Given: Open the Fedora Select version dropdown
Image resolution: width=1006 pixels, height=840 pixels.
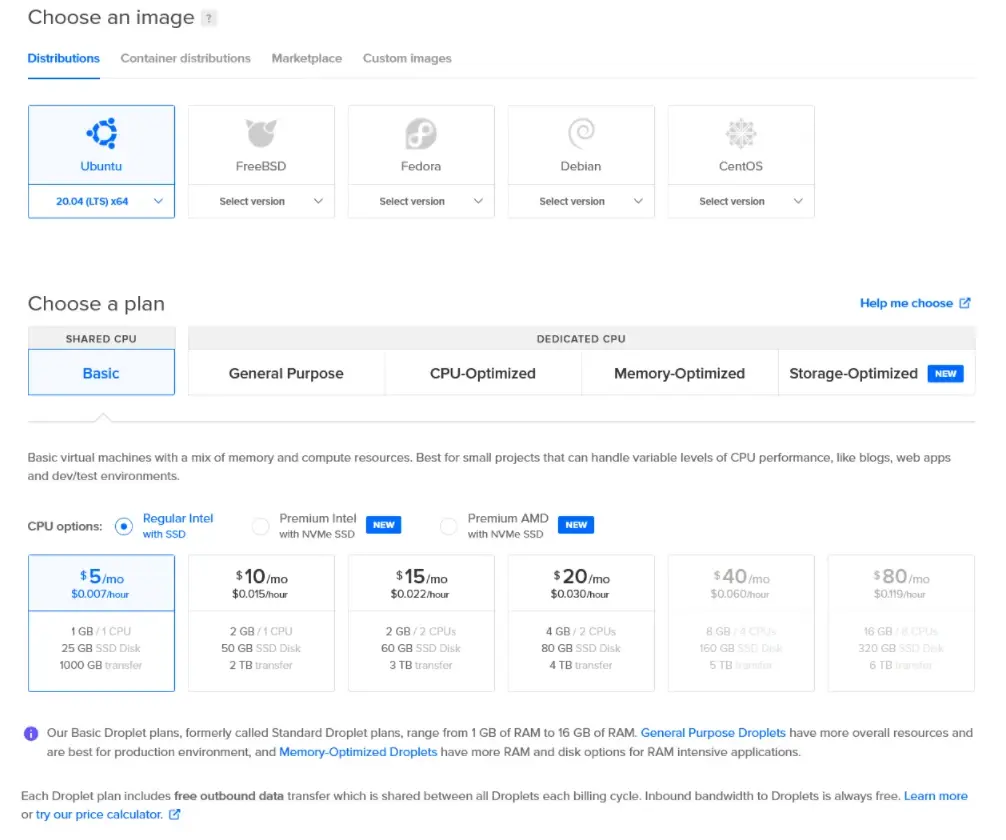Looking at the screenshot, I should coord(421,201).
